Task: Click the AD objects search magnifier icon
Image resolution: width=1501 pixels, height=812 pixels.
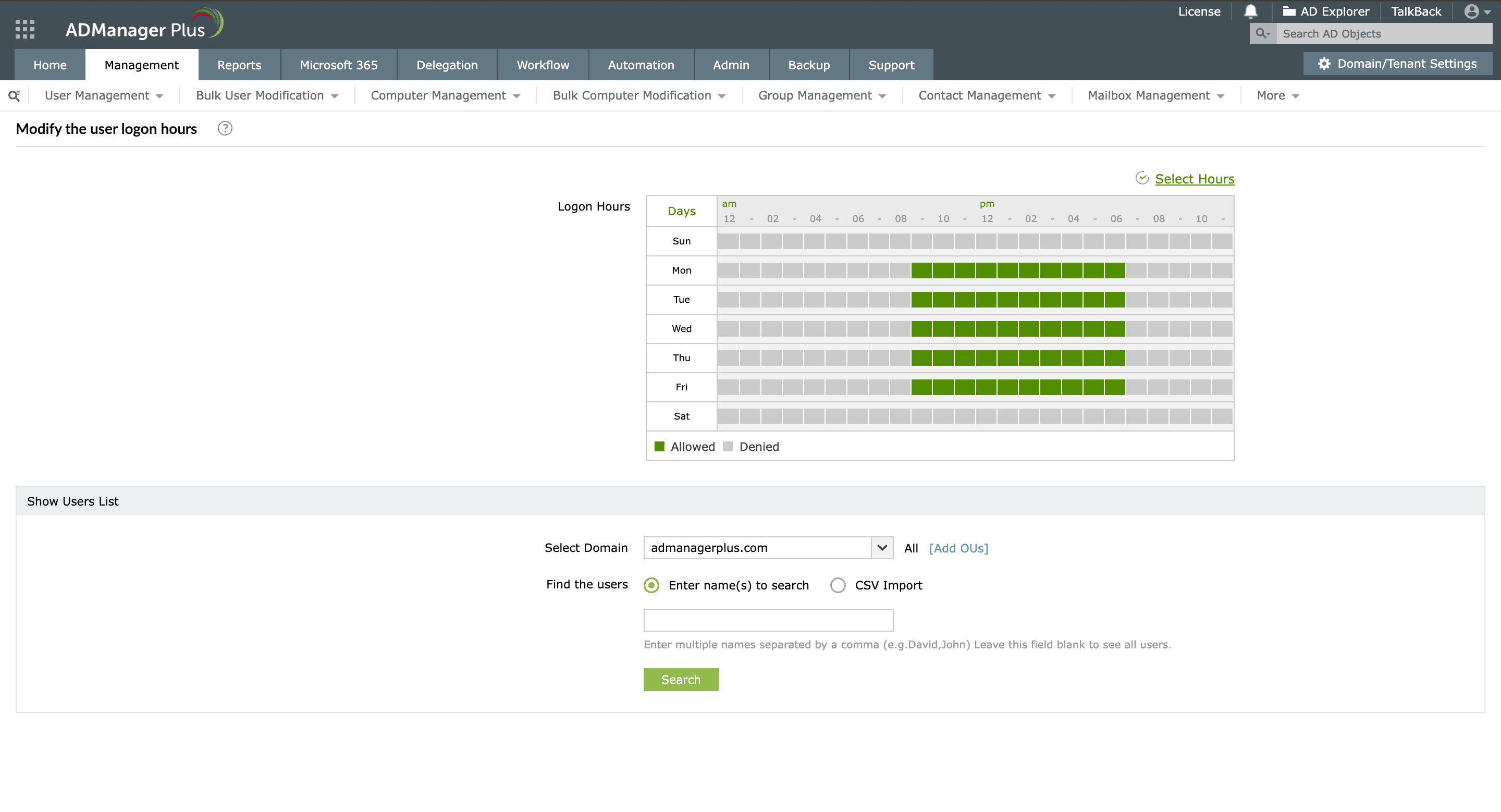Action: point(1262,34)
